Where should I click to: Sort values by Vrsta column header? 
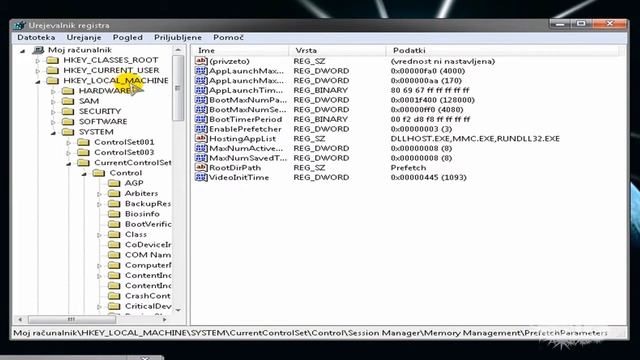pos(337,50)
